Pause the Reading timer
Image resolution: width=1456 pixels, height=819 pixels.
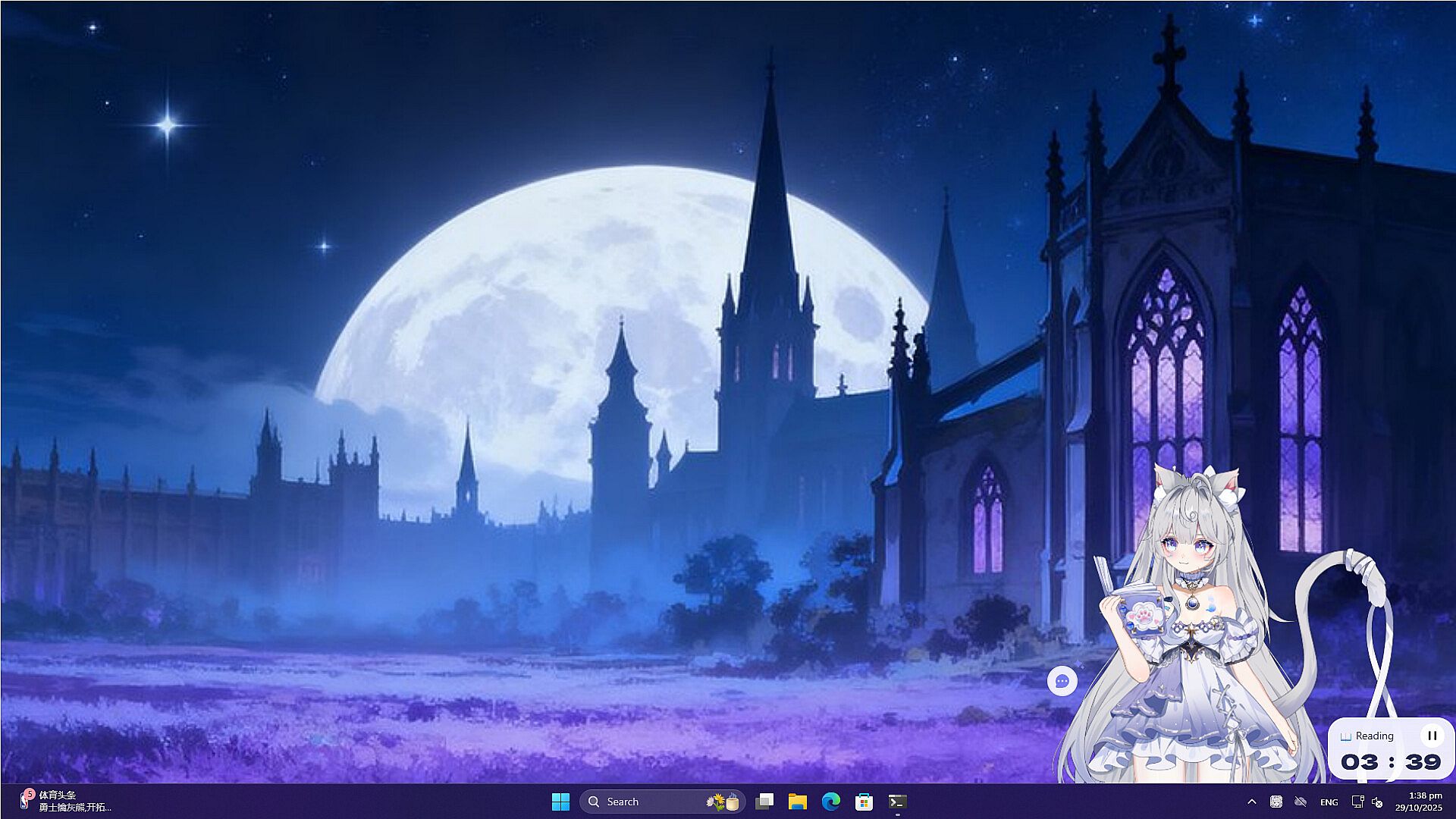(1432, 735)
